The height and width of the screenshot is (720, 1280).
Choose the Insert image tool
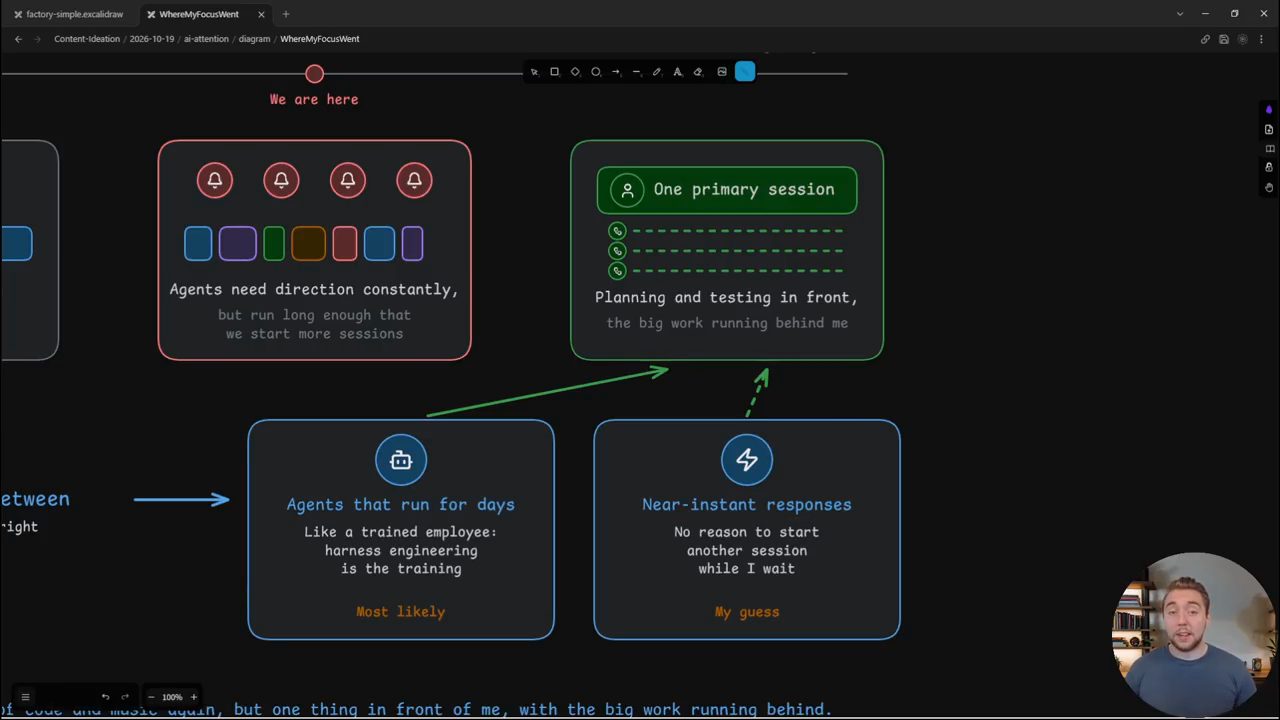pos(722,72)
